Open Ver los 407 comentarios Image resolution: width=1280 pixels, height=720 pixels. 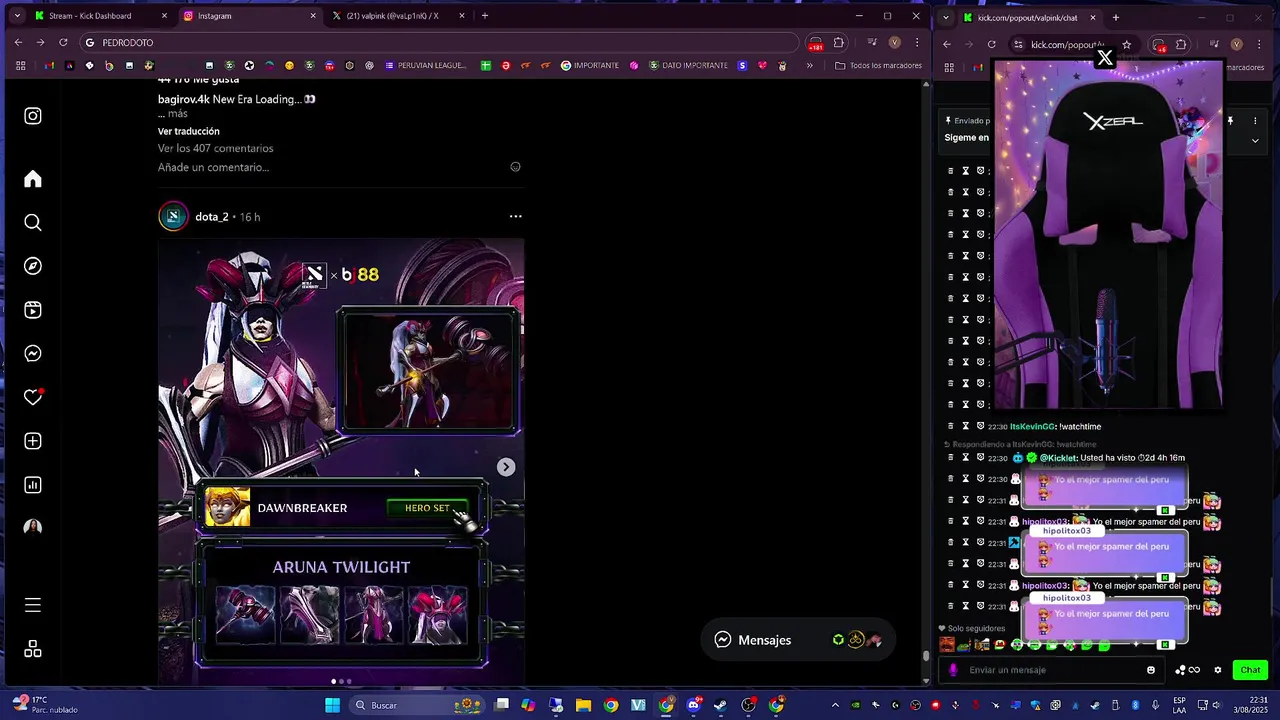(x=215, y=148)
